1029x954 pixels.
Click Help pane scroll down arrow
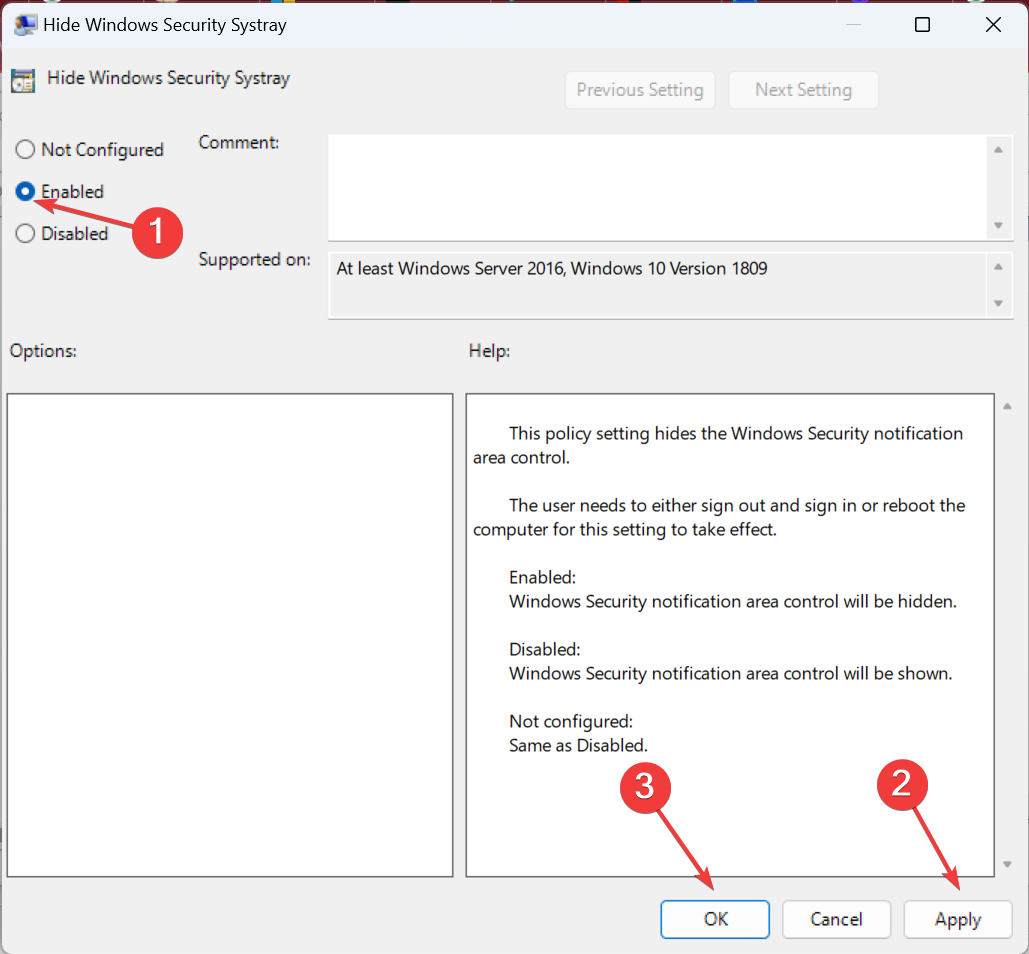(x=1007, y=865)
